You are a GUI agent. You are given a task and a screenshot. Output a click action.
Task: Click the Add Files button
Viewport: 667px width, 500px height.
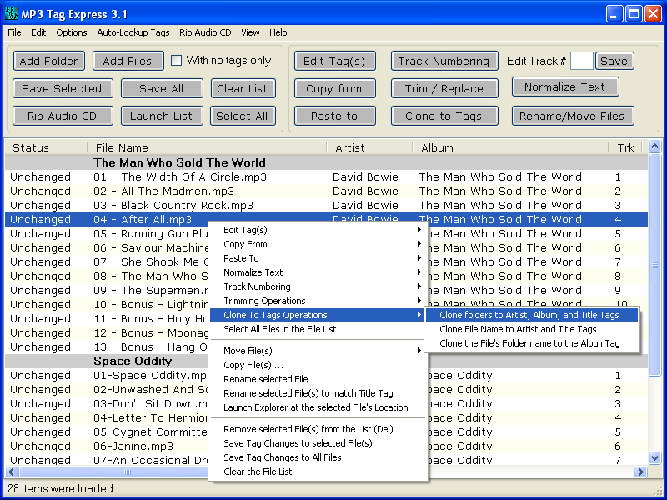pyautogui.click(x=128, y=61)
